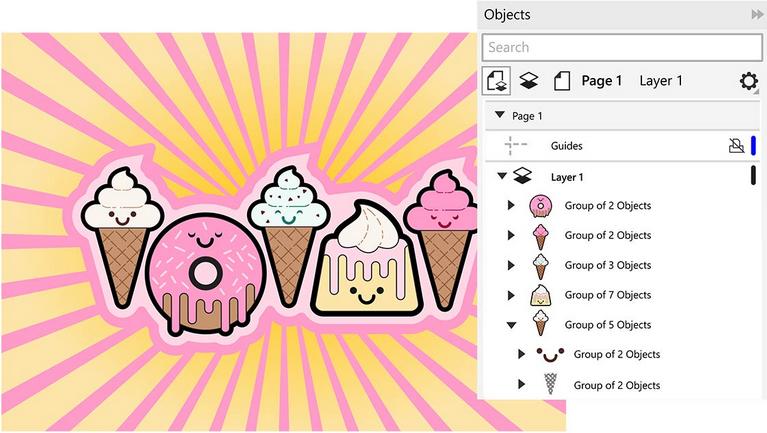Click the 'Layer 1' tree row label
The image size is (767, 433).
[567, 177]
